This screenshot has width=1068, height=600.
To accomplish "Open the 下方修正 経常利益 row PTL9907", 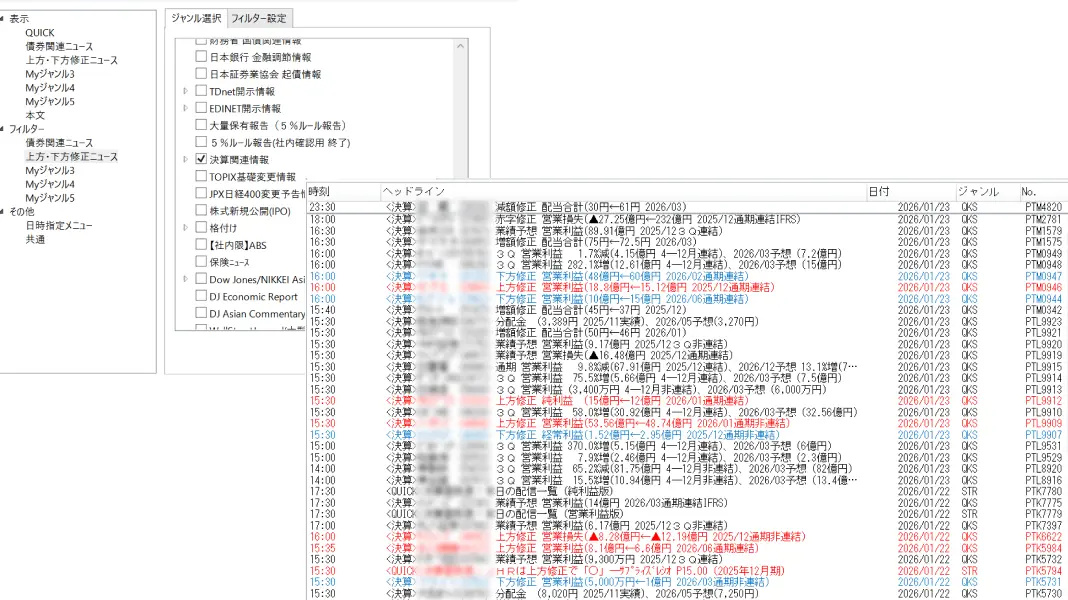I will pos(687,435).
